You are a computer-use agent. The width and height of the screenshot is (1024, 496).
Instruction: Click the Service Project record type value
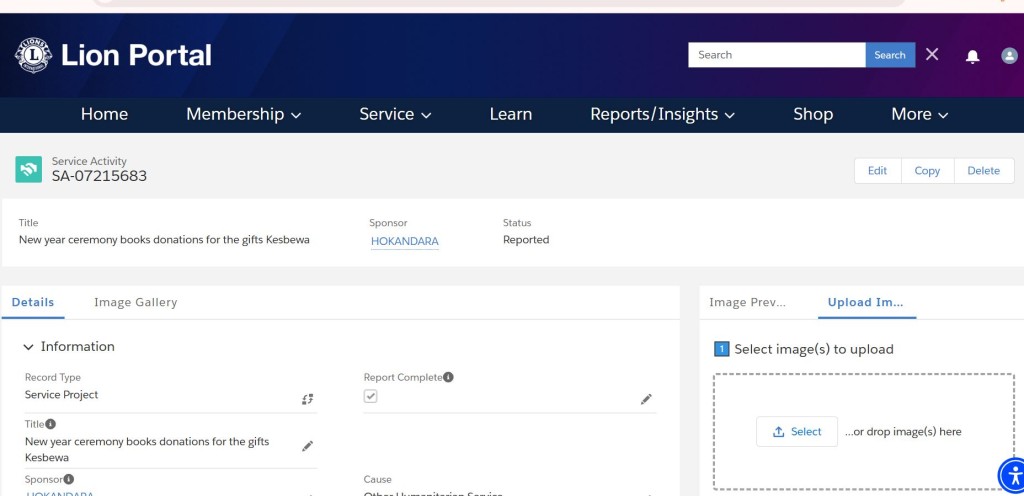(x=61, y=394)
